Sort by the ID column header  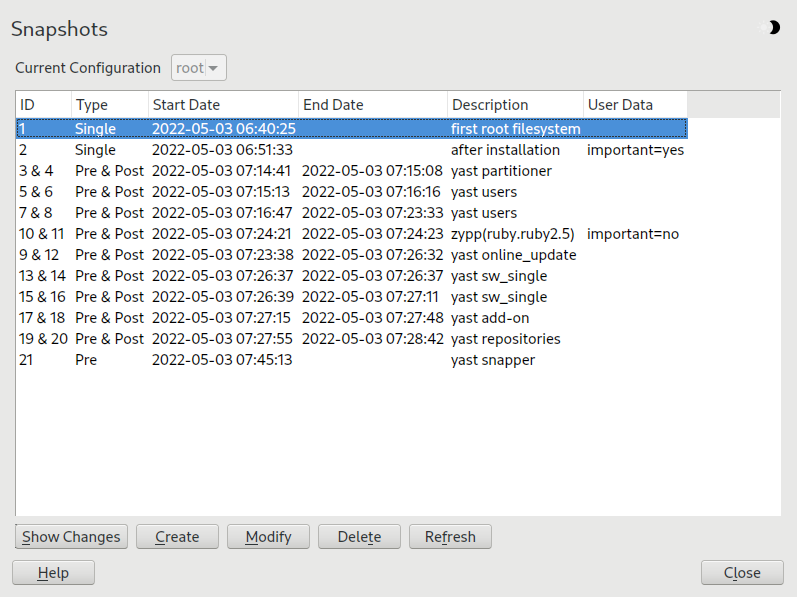43,104
